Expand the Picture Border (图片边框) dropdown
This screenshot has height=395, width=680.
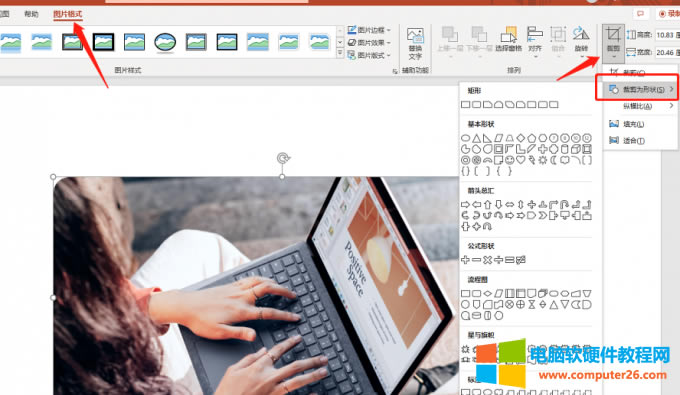[369, 30]
